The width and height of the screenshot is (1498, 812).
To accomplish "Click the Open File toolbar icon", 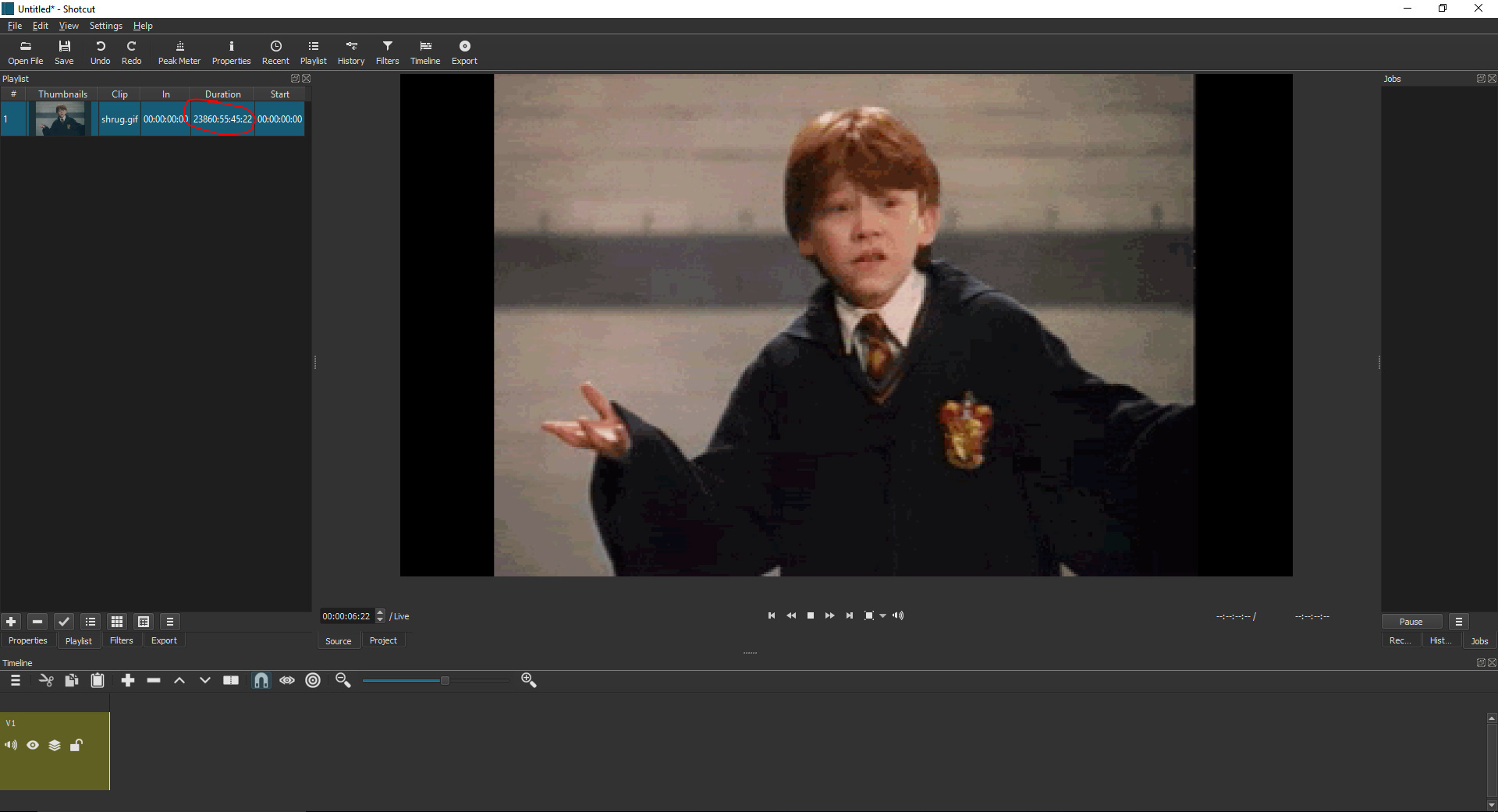I will pos(26,52).
